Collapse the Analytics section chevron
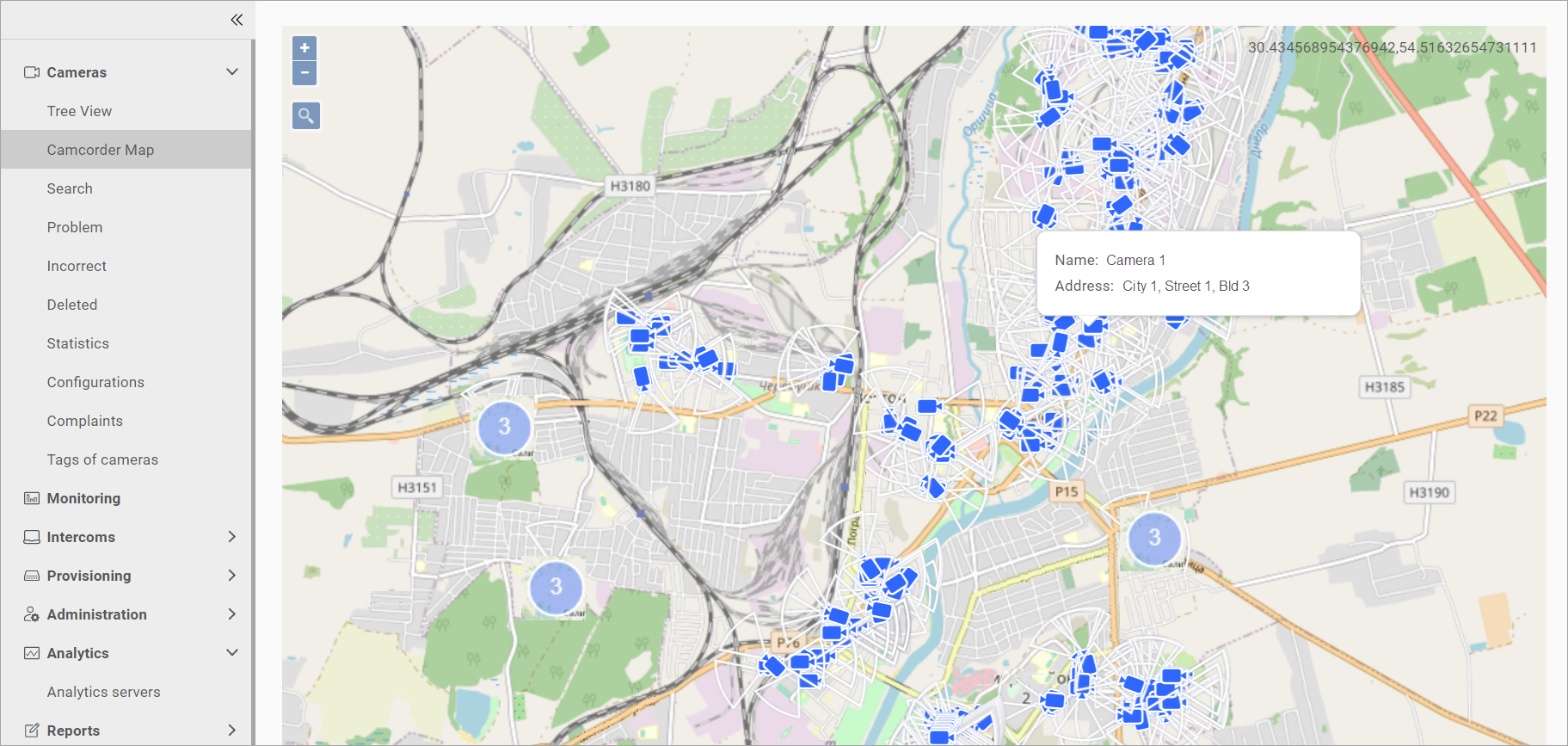This screenshot has height=746, width=1568. pyautogui.click(x=232, y=653)
